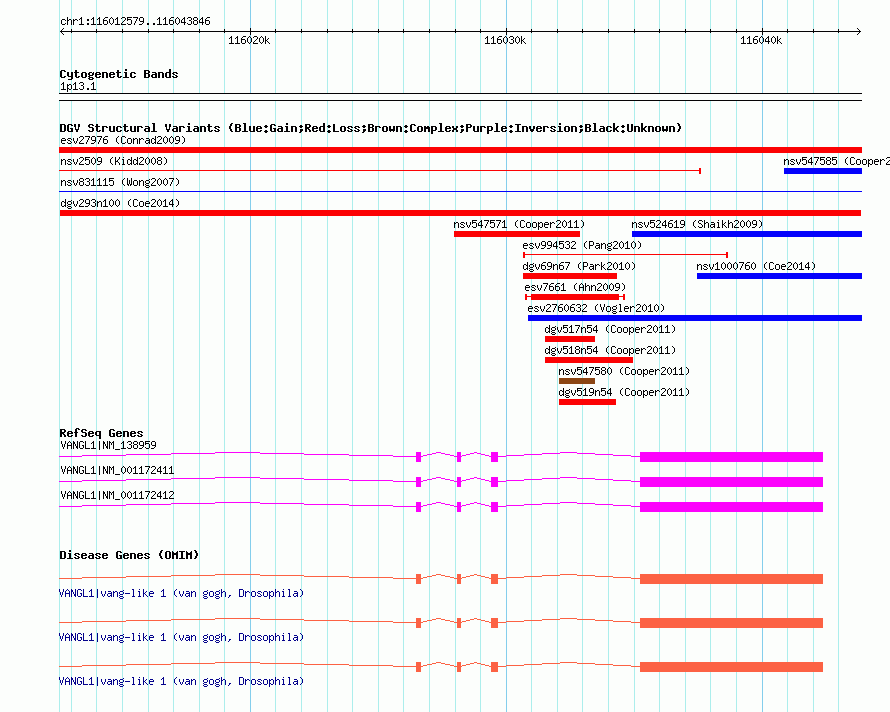Screen dimensions: 890x712
Task: Open the dgv69n67 (Park2010) variant label
Action: tap(579, 266)
